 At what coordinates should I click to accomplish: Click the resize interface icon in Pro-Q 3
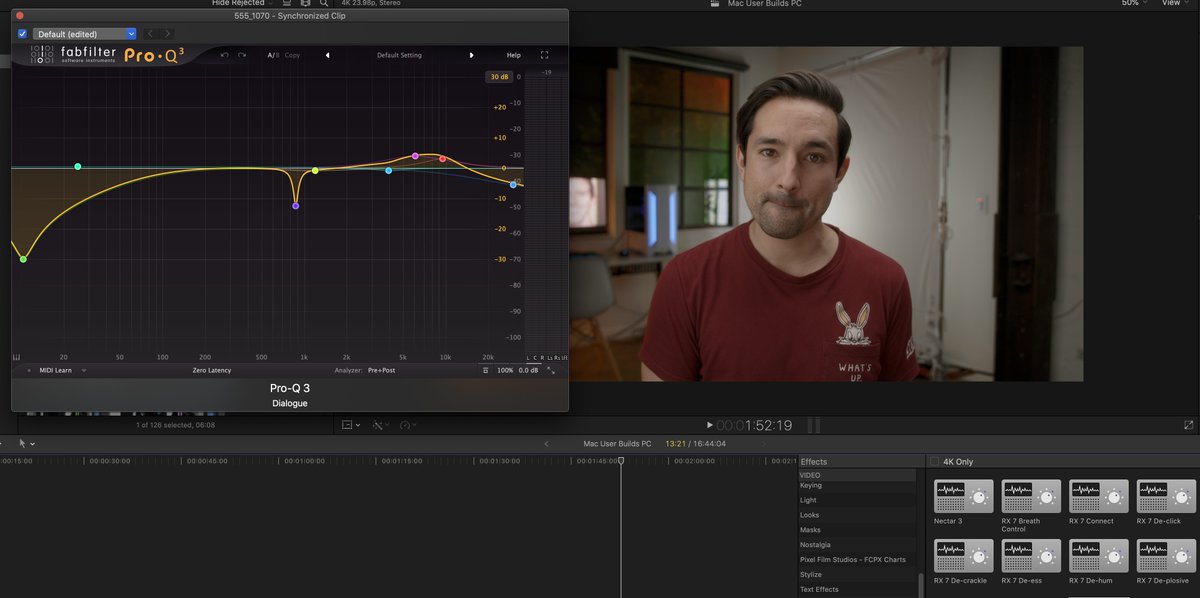[550, 370]
